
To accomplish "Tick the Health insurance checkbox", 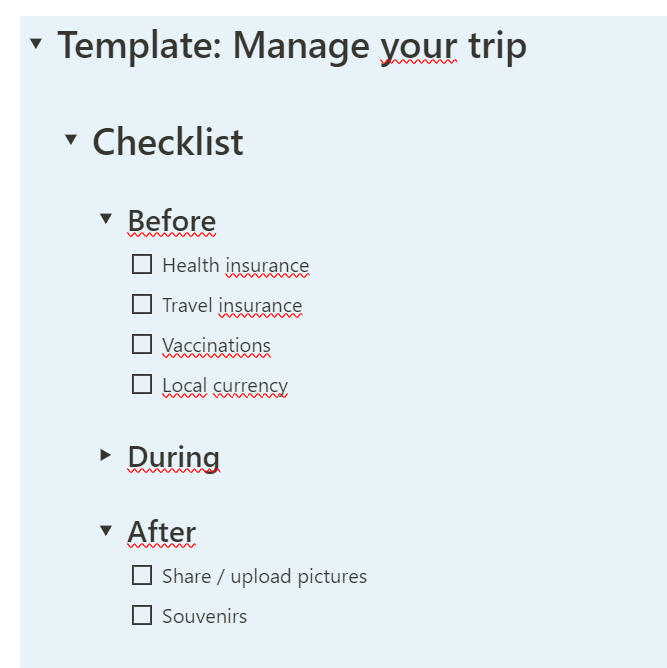I will (142, 265).
